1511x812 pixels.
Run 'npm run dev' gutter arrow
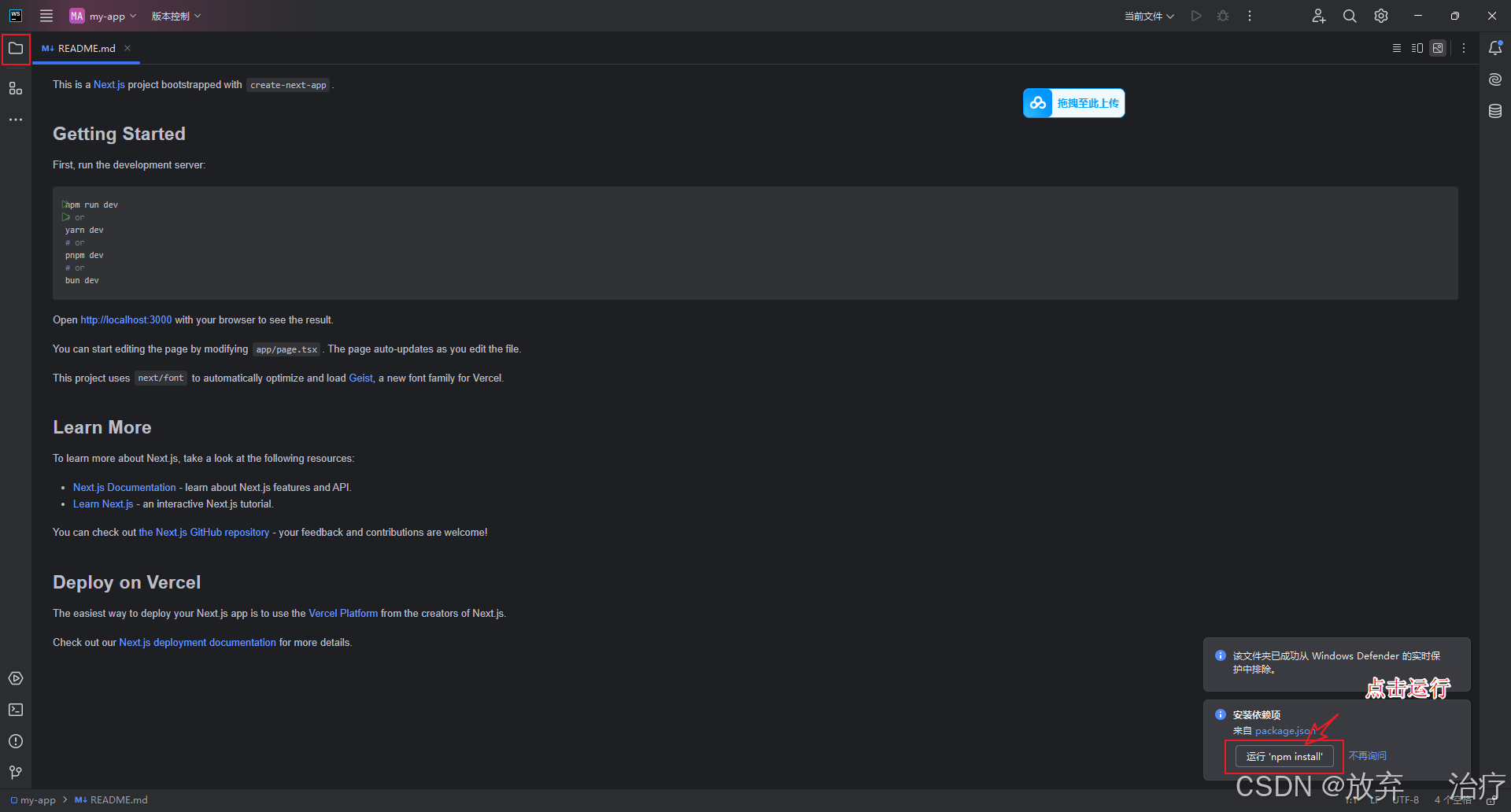click(x=65, y=205)
